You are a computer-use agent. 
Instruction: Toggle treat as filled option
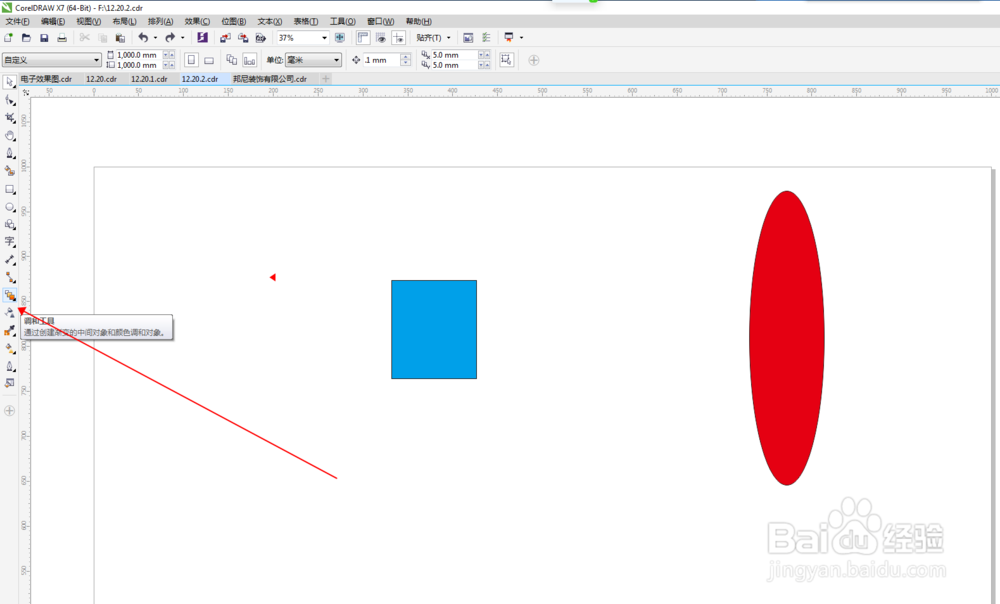click(506, 60)
